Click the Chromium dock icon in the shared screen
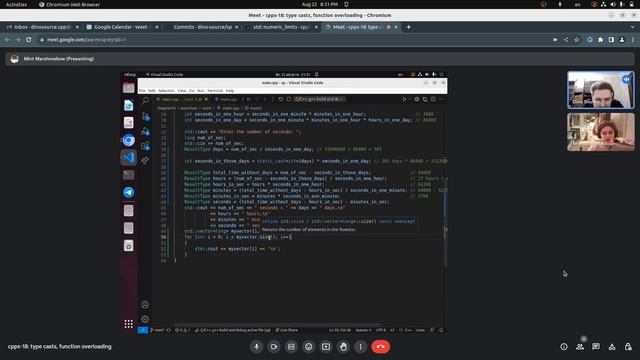640x360 pixels. [129, 140]
